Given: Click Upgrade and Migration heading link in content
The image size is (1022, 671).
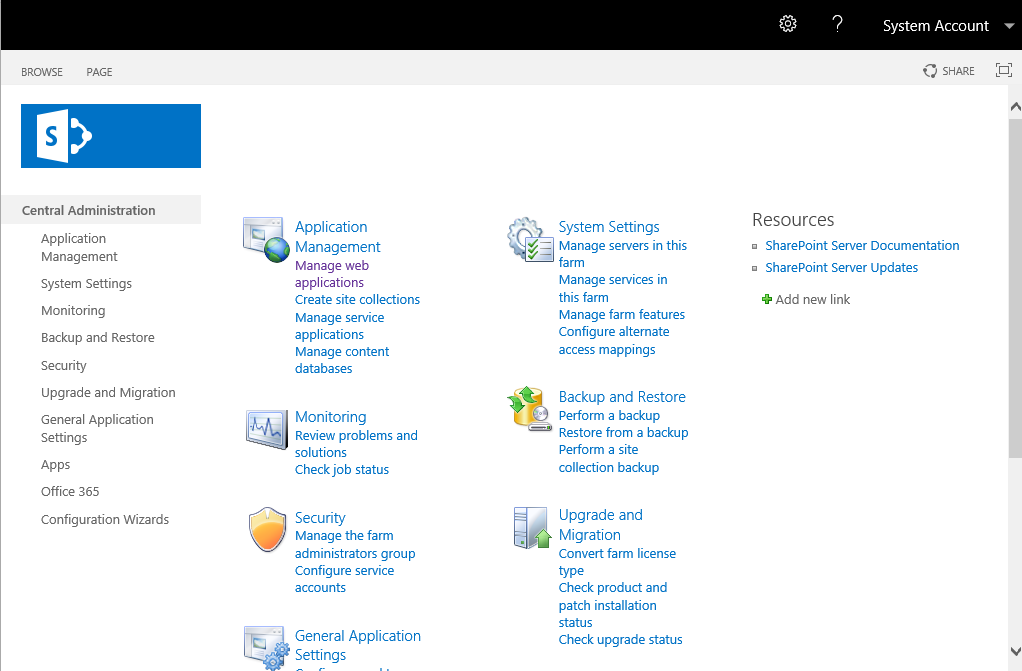Looking at the screenshot, I should [600, 525].
